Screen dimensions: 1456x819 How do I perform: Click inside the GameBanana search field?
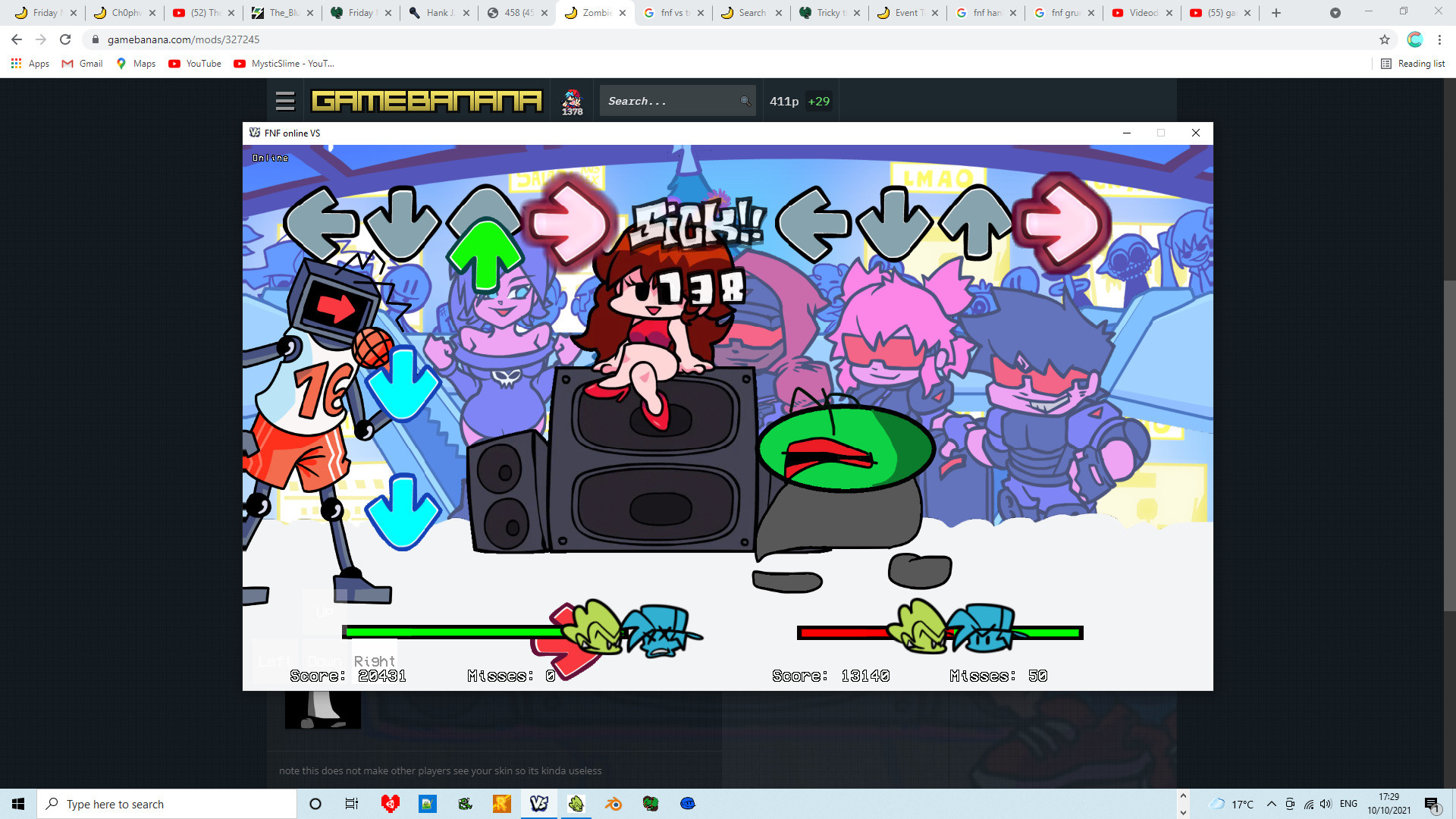tap(667, 100)
